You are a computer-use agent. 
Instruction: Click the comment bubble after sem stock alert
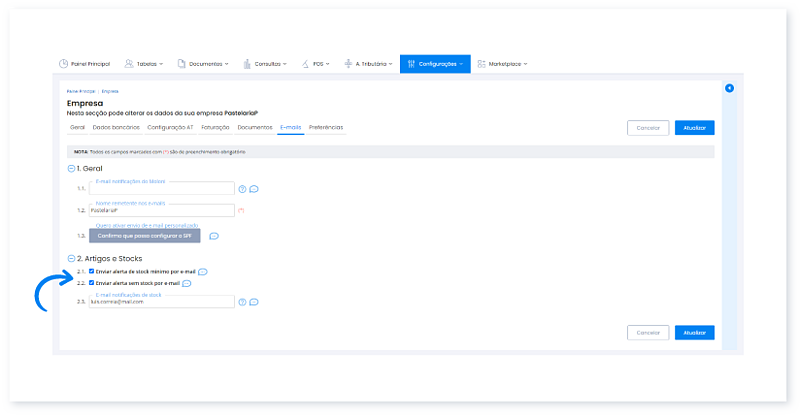(x=187, y=283)
